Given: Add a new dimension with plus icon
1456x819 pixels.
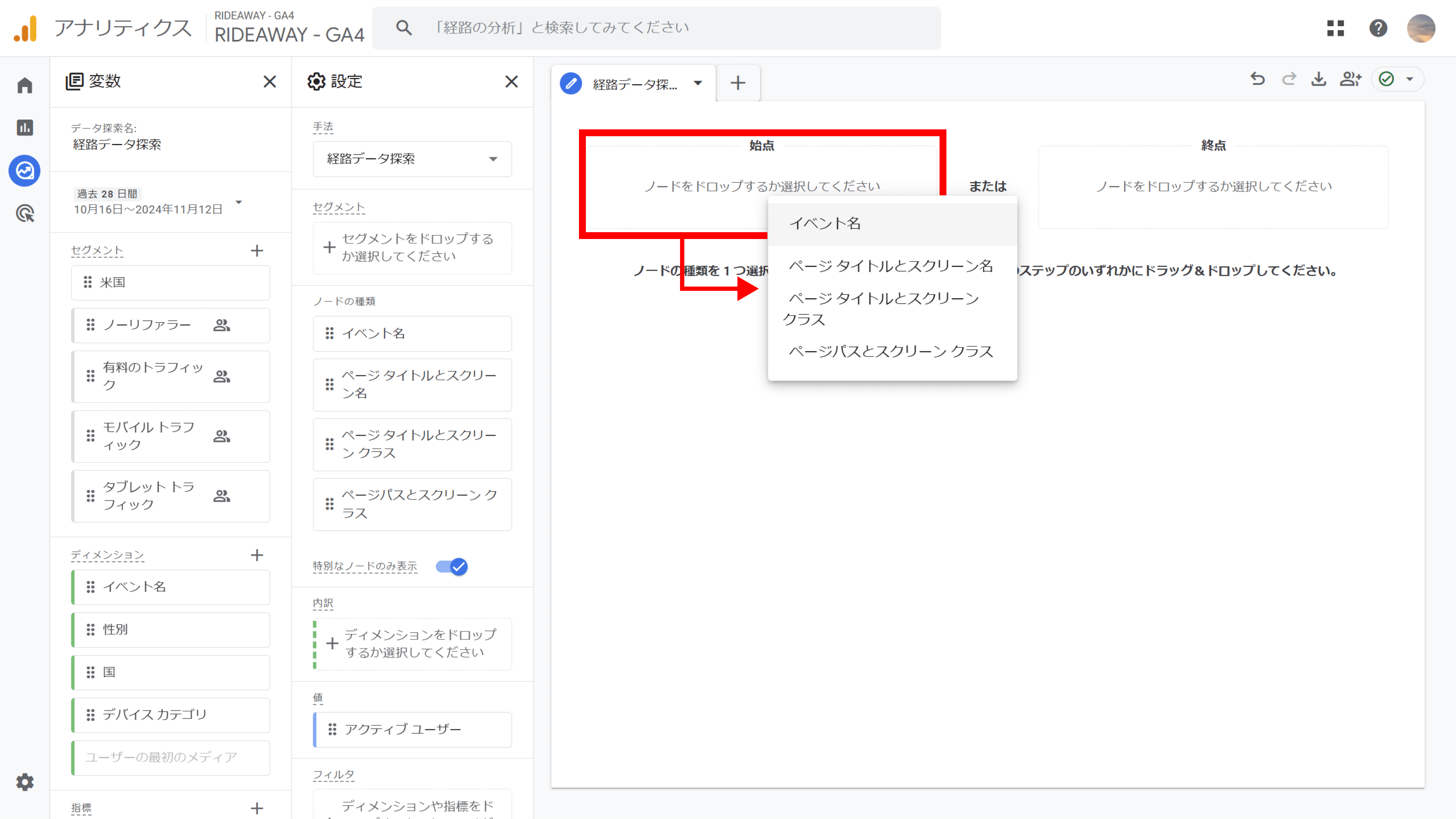Looking at the screenshot, I should pos(257,555).
